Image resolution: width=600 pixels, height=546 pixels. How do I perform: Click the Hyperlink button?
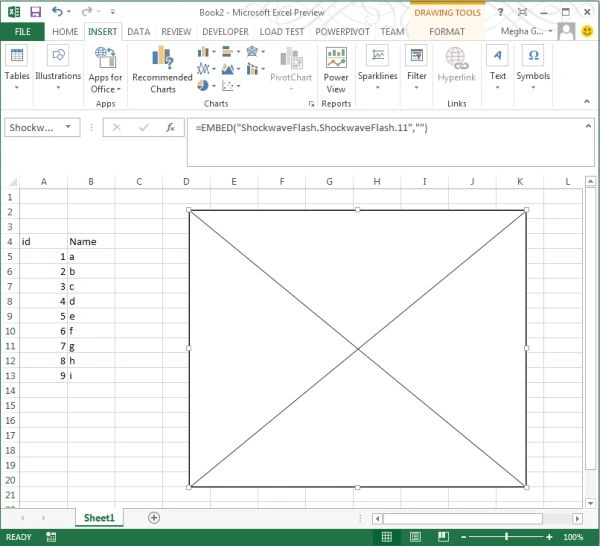click(456, 65)
